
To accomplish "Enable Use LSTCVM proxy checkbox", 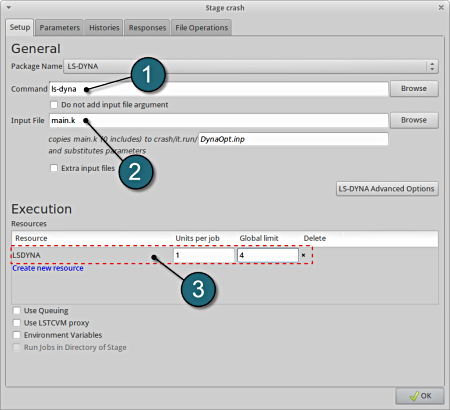I will click(x=17, y=323).
